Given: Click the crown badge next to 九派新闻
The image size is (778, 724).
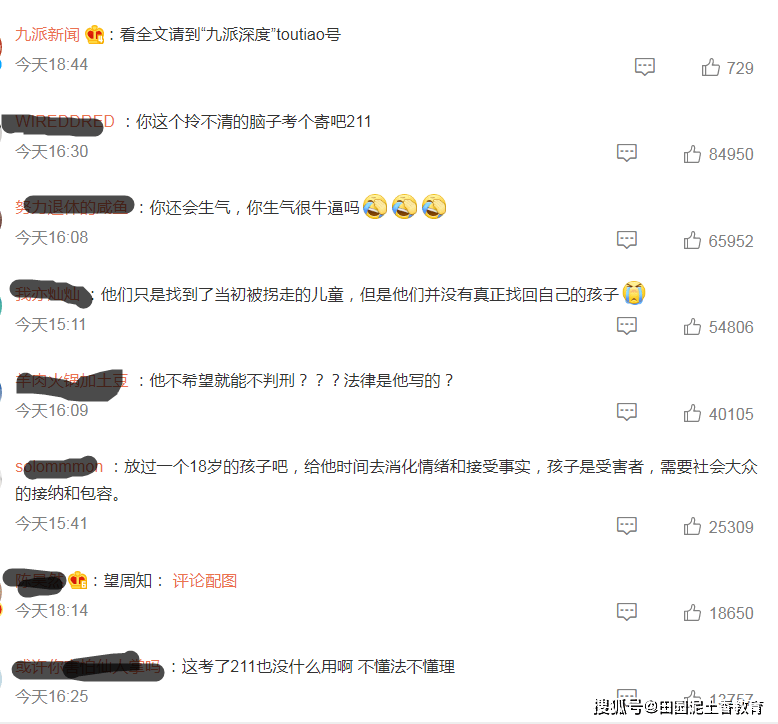Looking at the screenshot, I should [94, 35].
